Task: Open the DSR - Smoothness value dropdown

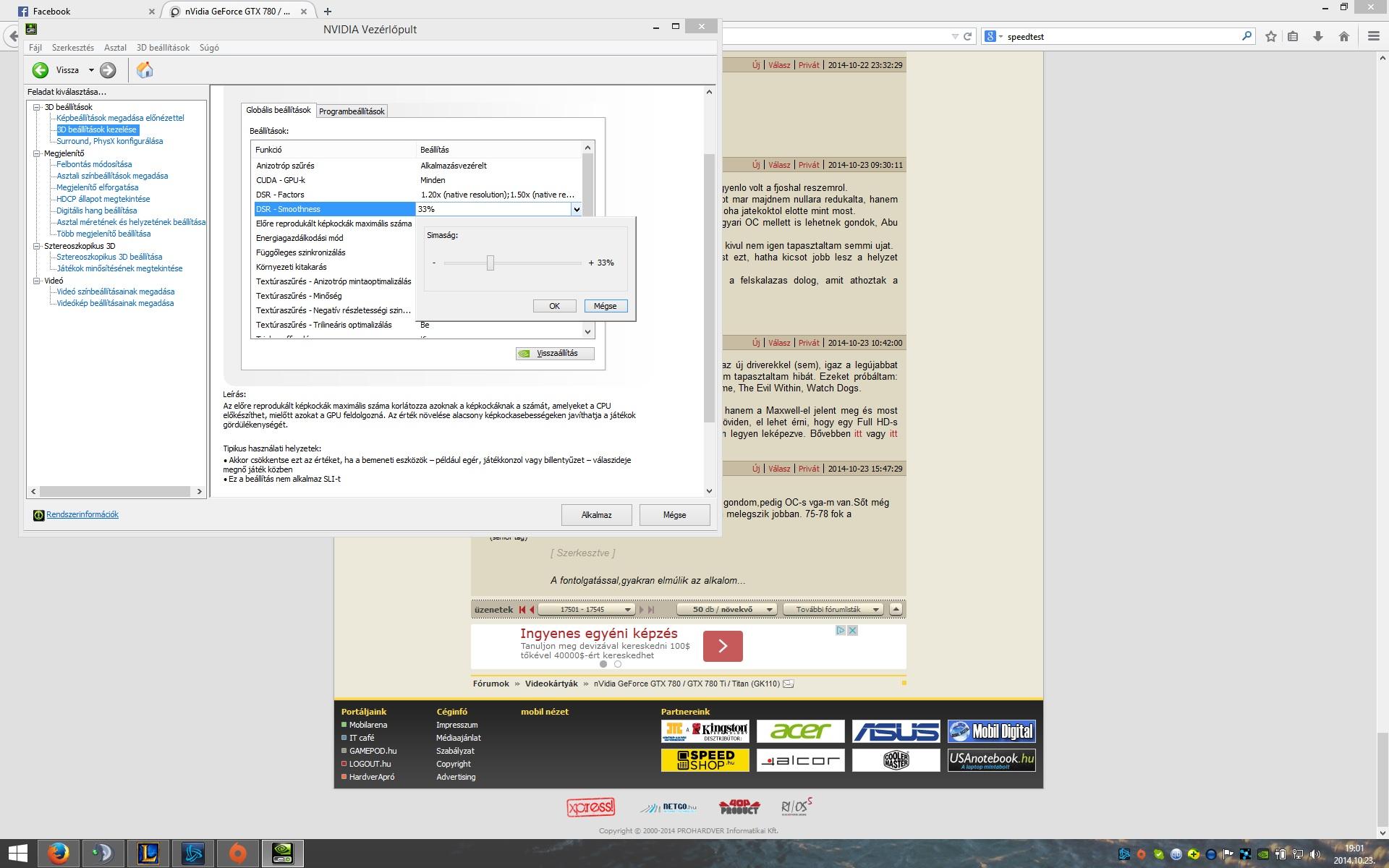Action: [x=576, y=209]
